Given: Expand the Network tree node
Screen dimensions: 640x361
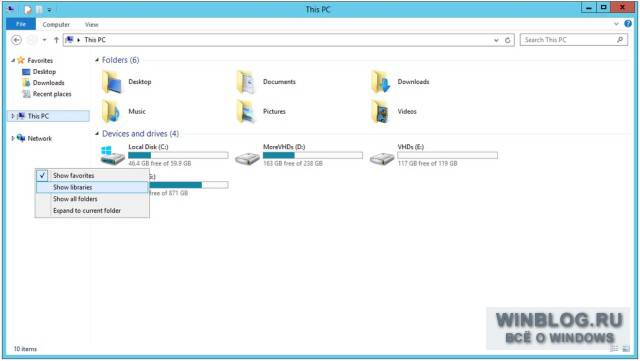Looking at the screenshot, I should click(x=13, y=138).
